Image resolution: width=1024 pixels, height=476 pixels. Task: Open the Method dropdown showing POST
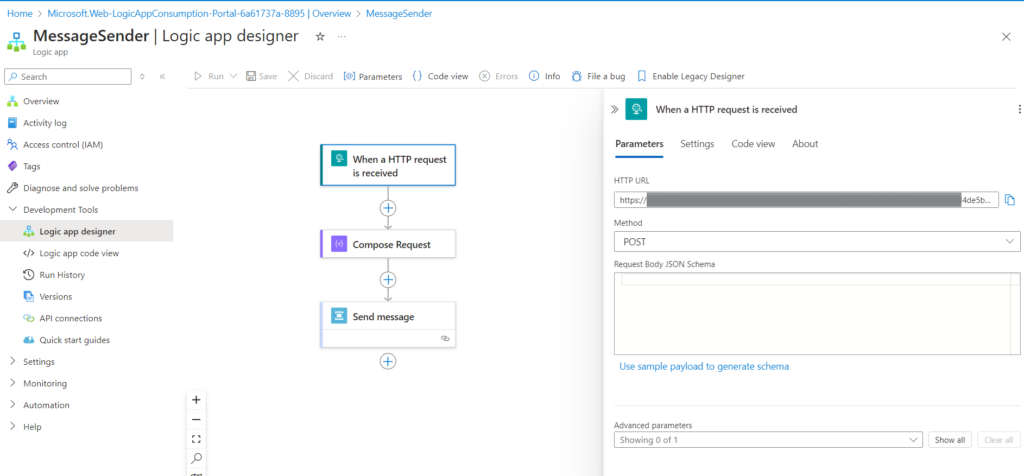tap(817, 242)
